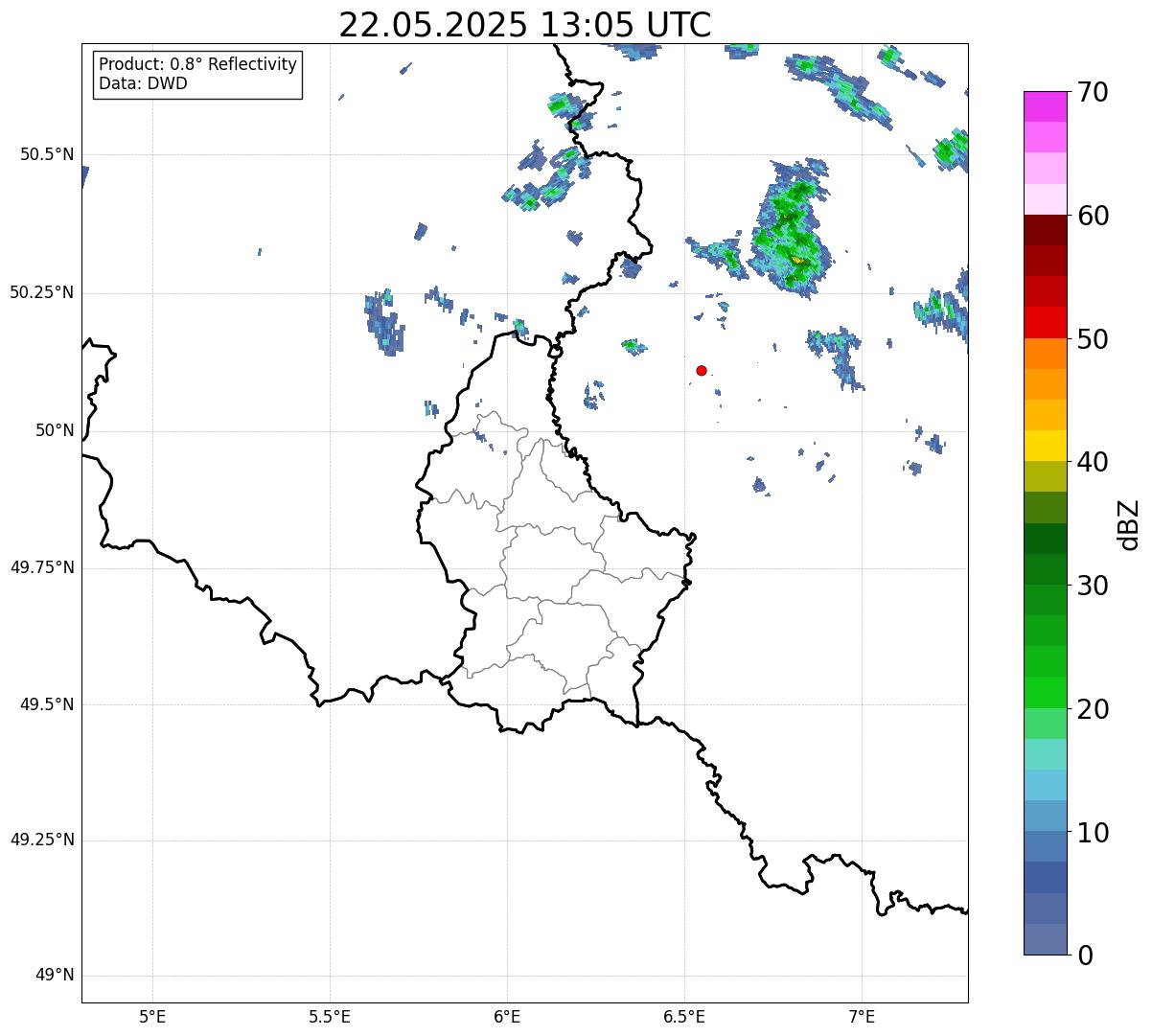Click the '49°N' latitude label
The image size is (1152, 1036).
pyautogui.click(x=55, y=976)
